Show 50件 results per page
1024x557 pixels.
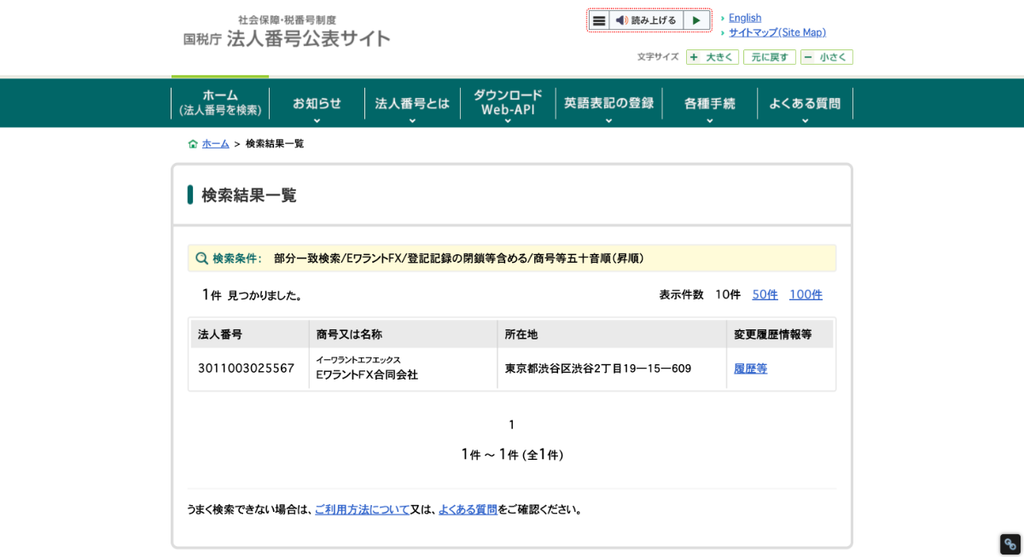(765, 294)
